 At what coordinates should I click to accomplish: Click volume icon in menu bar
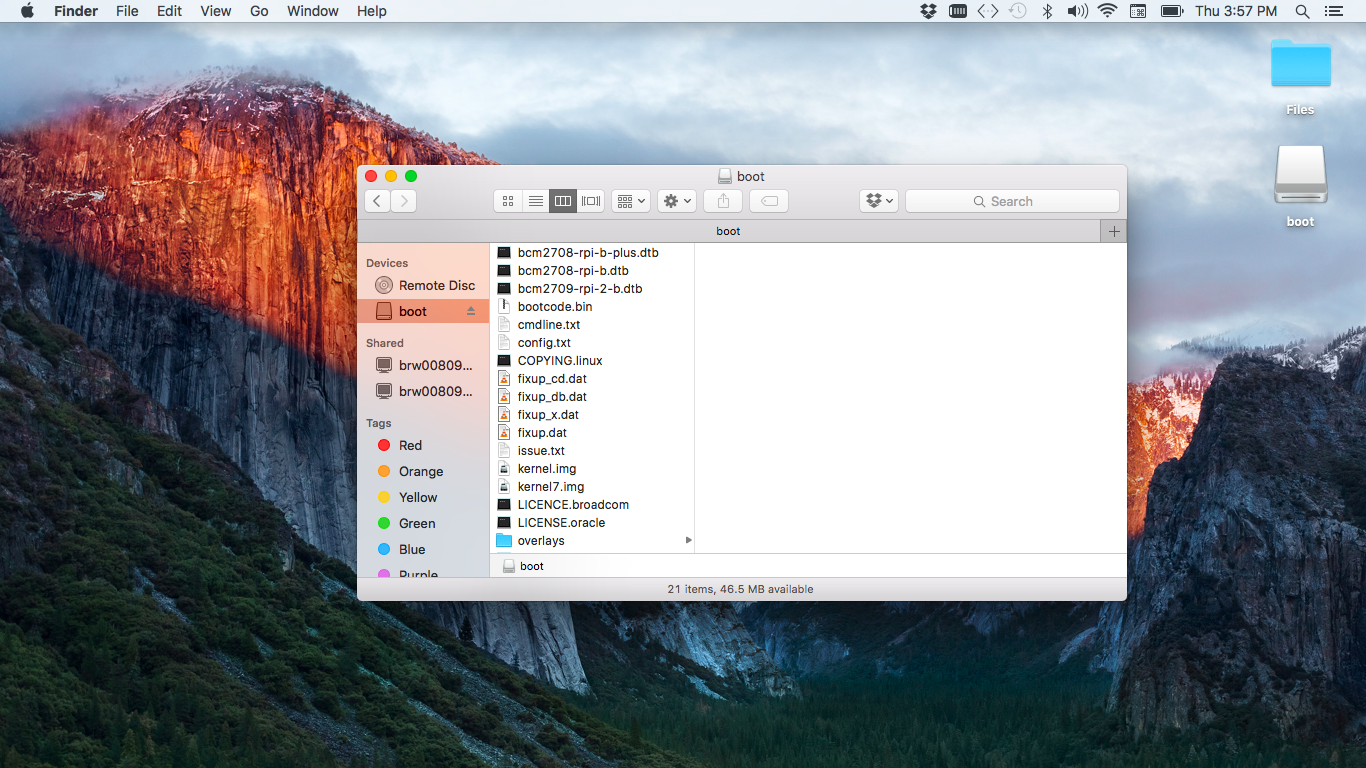tap(1077, 11)
